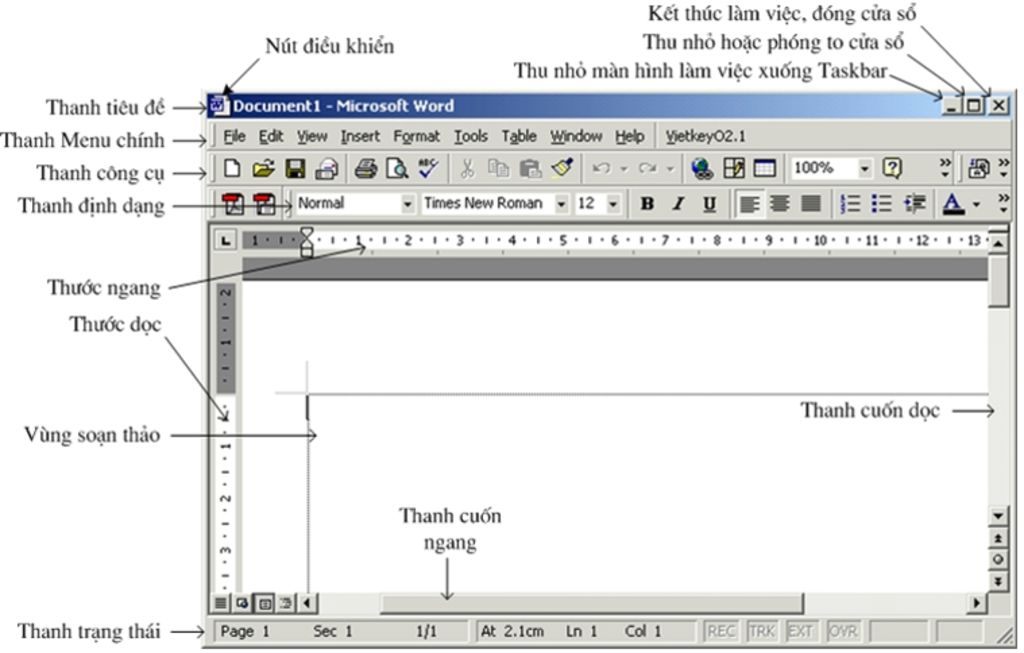
Task: Copy selection using Copy icon
Action: pyautogui.click(x=498, y=168)
